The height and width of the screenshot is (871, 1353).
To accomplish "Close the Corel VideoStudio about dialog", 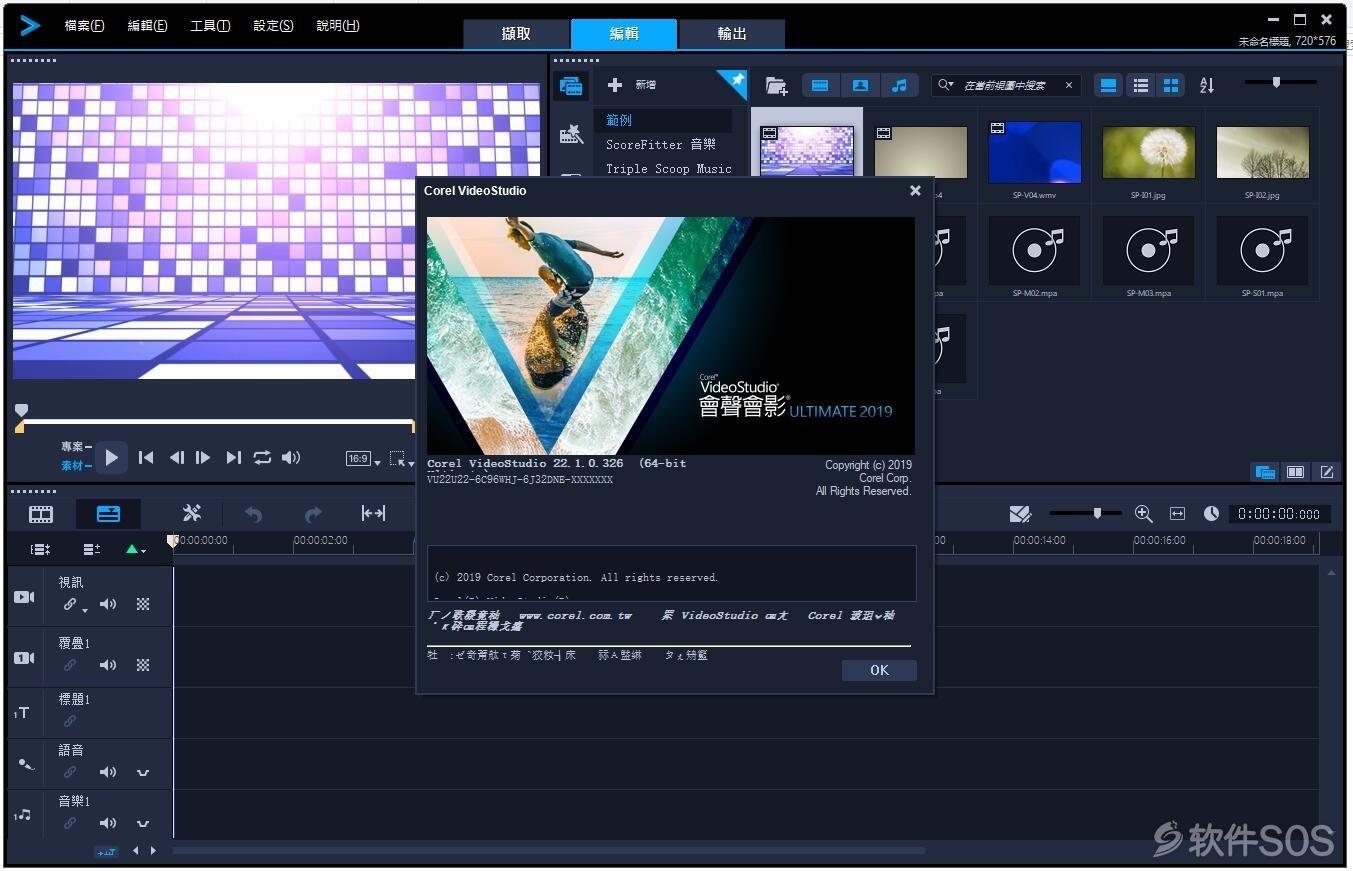I will coord(915,190).
